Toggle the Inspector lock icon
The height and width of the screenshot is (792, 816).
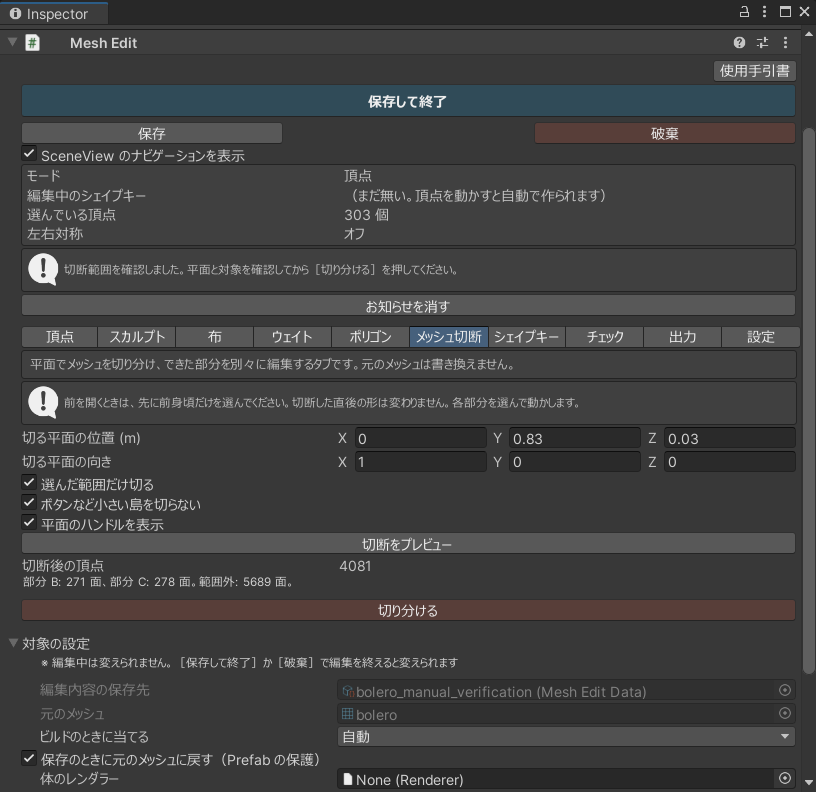(x=744, y=12)
